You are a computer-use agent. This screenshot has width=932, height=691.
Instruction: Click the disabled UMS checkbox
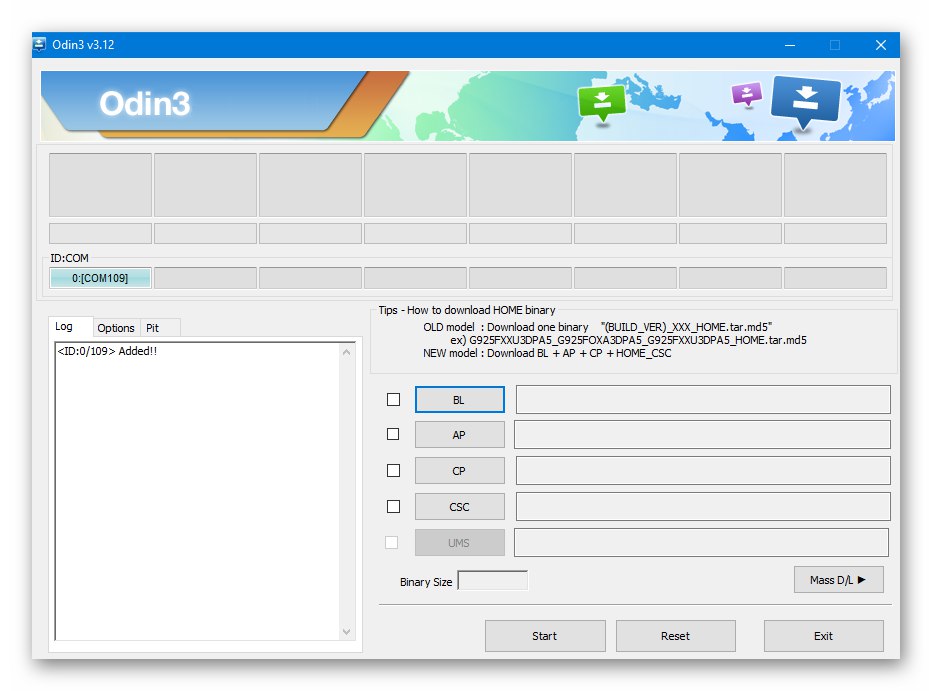click(x=392, y=542)
